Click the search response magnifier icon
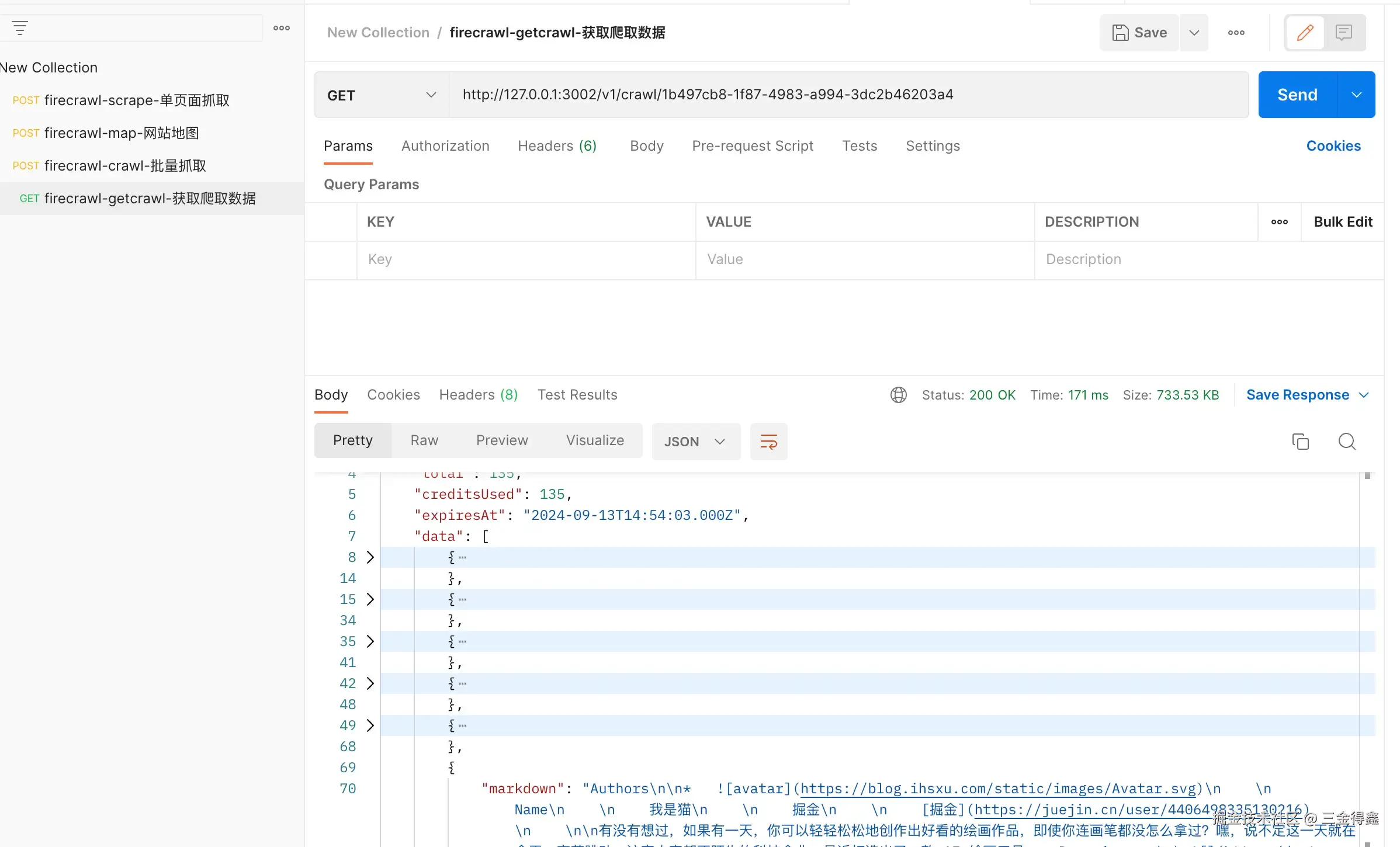 pyautogui.click(x=1347, y=442)
